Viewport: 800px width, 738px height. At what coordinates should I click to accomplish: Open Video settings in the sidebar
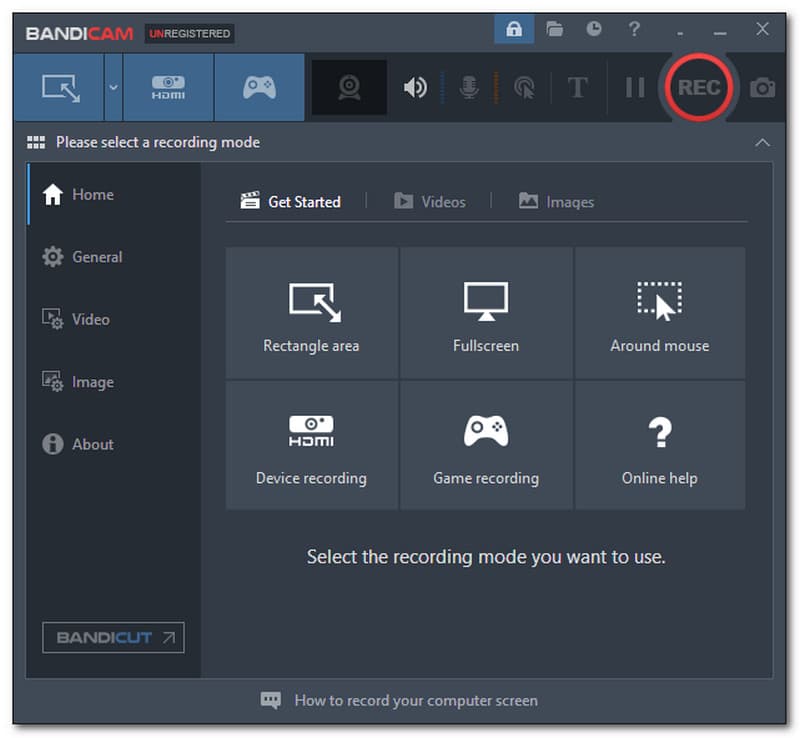pyautogui.click(x=114, y=319)
